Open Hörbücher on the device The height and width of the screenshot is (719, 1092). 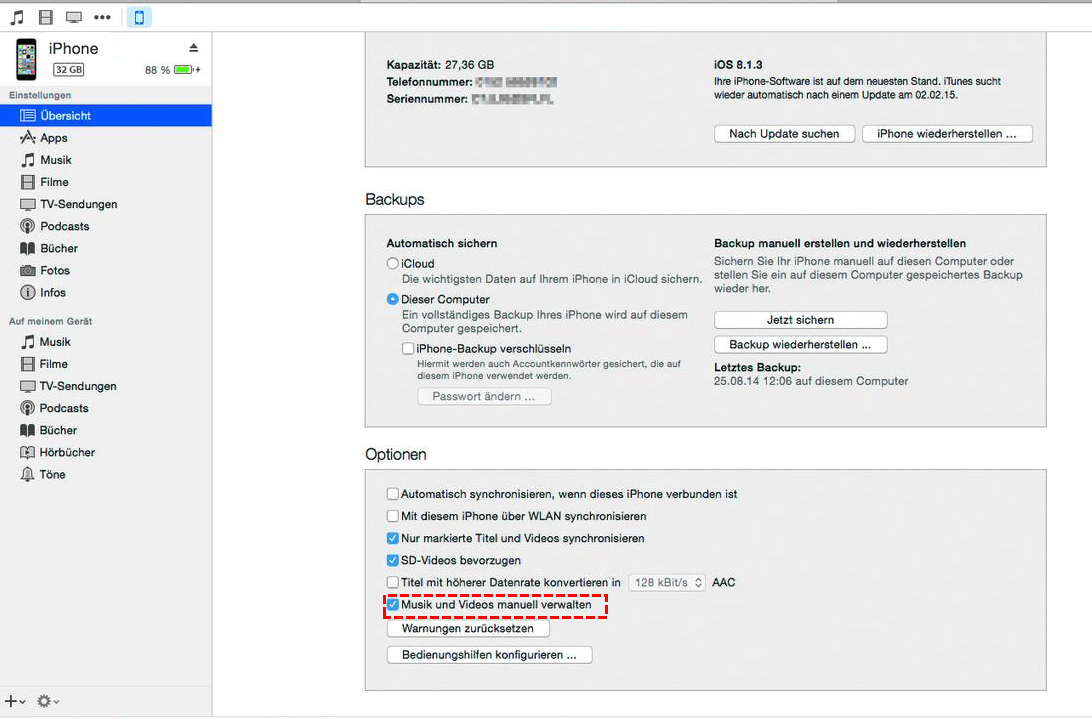(67, 452)
